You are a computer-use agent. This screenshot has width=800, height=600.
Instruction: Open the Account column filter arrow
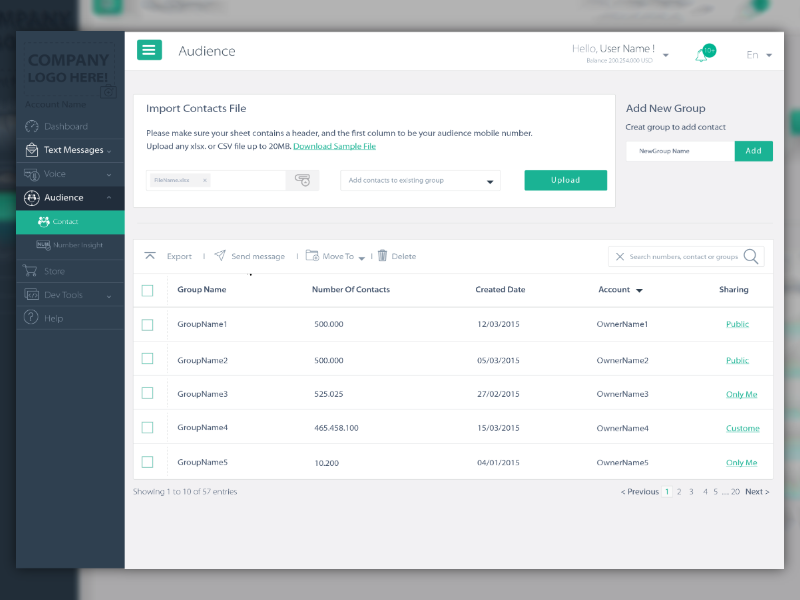[639, 290]
